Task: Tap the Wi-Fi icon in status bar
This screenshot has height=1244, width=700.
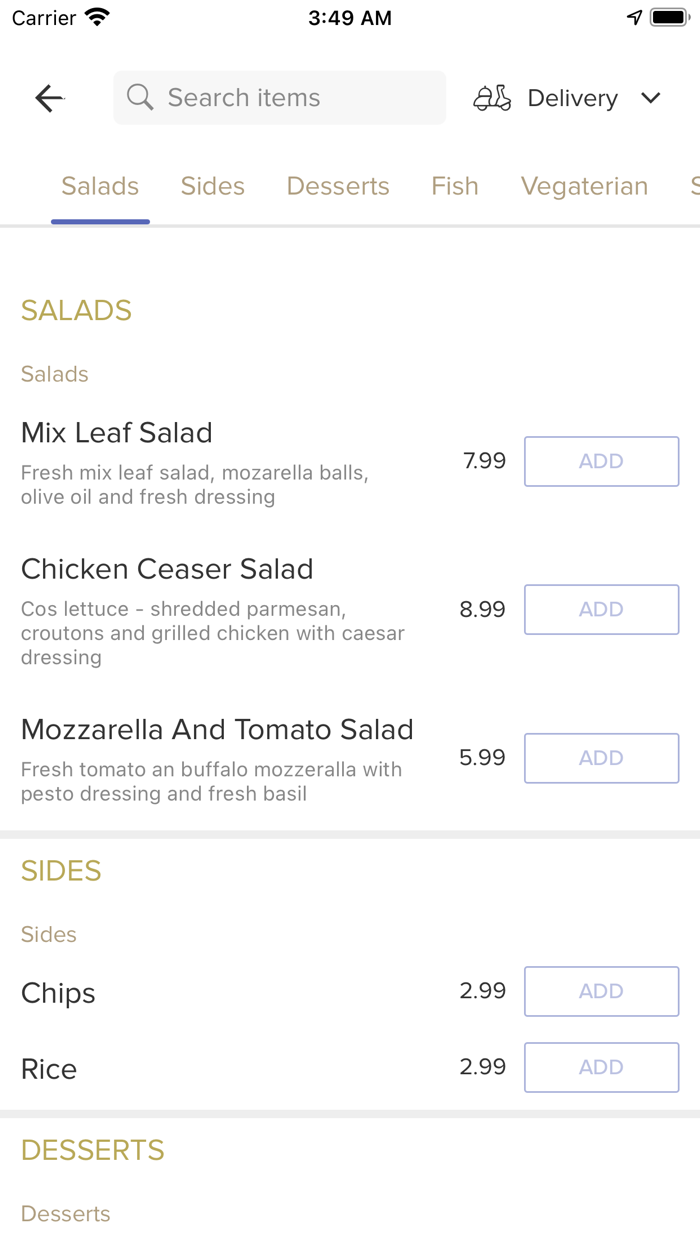Action: click(98, 18)
